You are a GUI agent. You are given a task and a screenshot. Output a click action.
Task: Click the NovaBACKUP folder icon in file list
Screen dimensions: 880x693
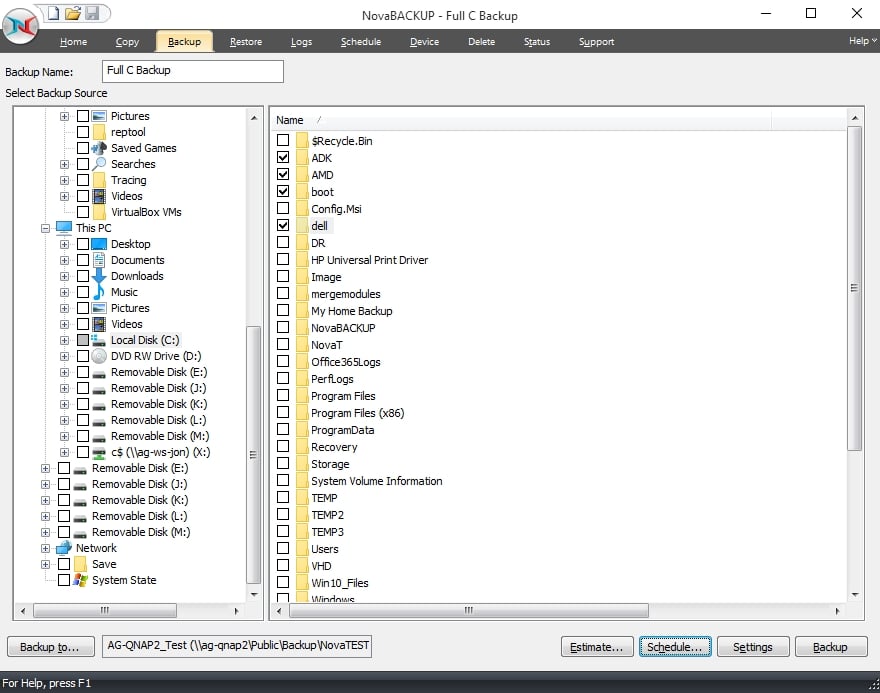(x=302, y=328)
